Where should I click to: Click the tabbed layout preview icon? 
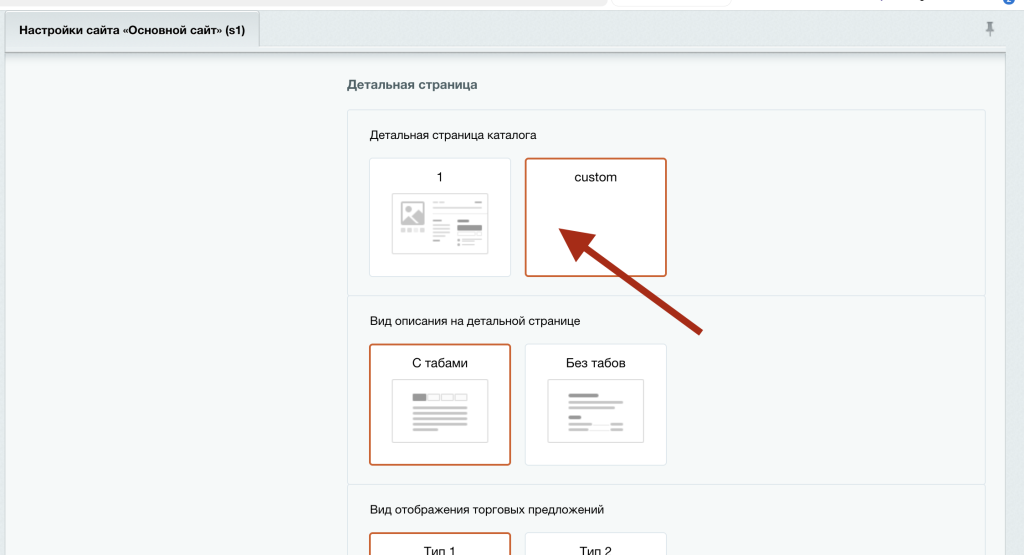[440, 411]
